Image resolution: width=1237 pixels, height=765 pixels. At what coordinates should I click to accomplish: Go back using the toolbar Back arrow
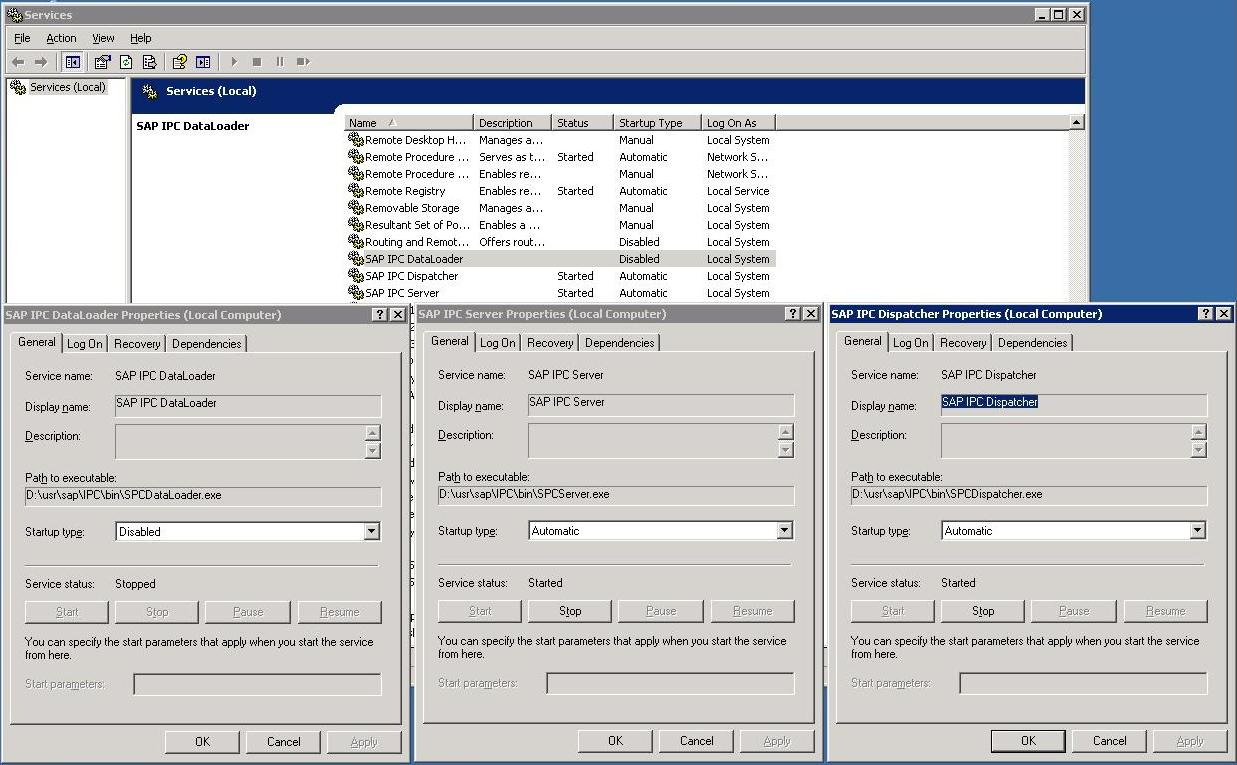click(18, 62)
